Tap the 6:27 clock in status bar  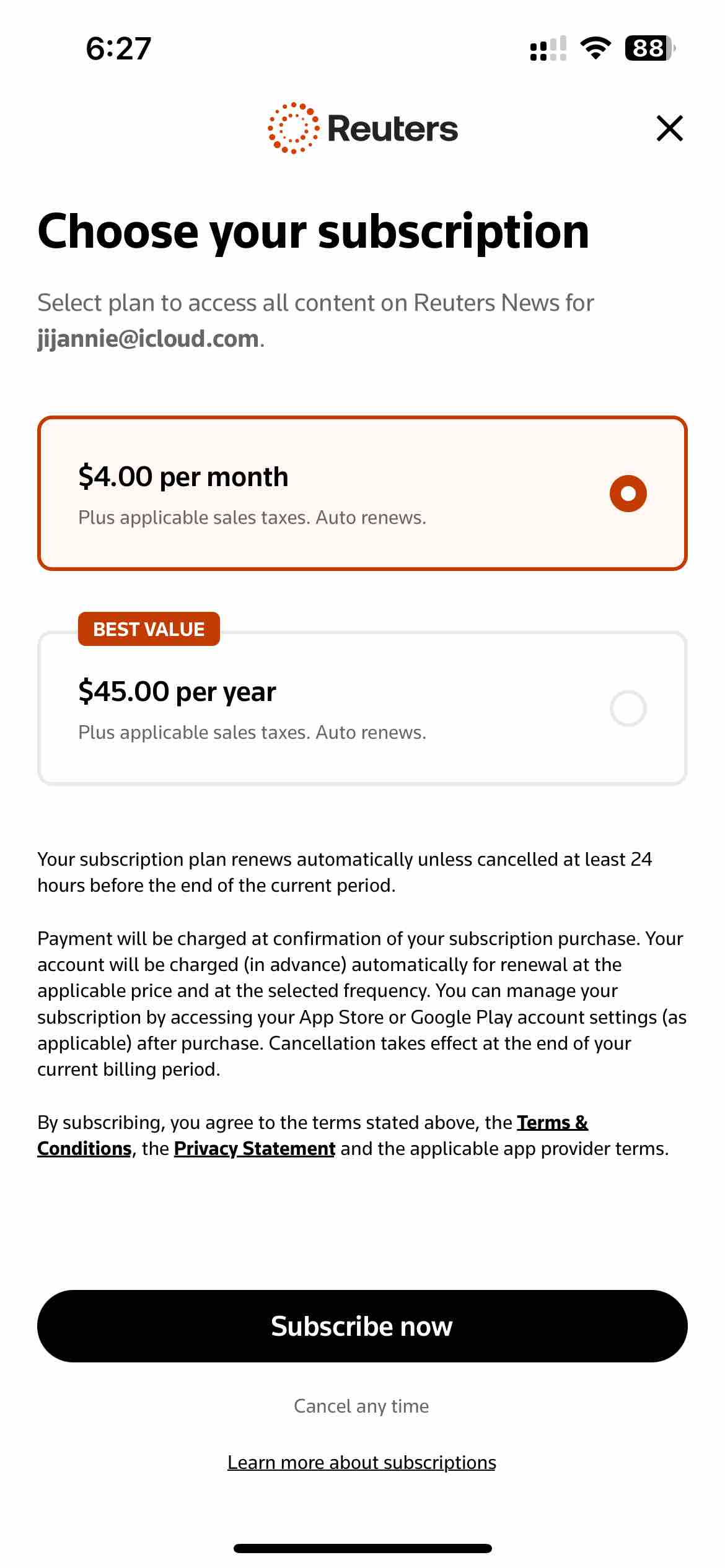click(118, 48)
